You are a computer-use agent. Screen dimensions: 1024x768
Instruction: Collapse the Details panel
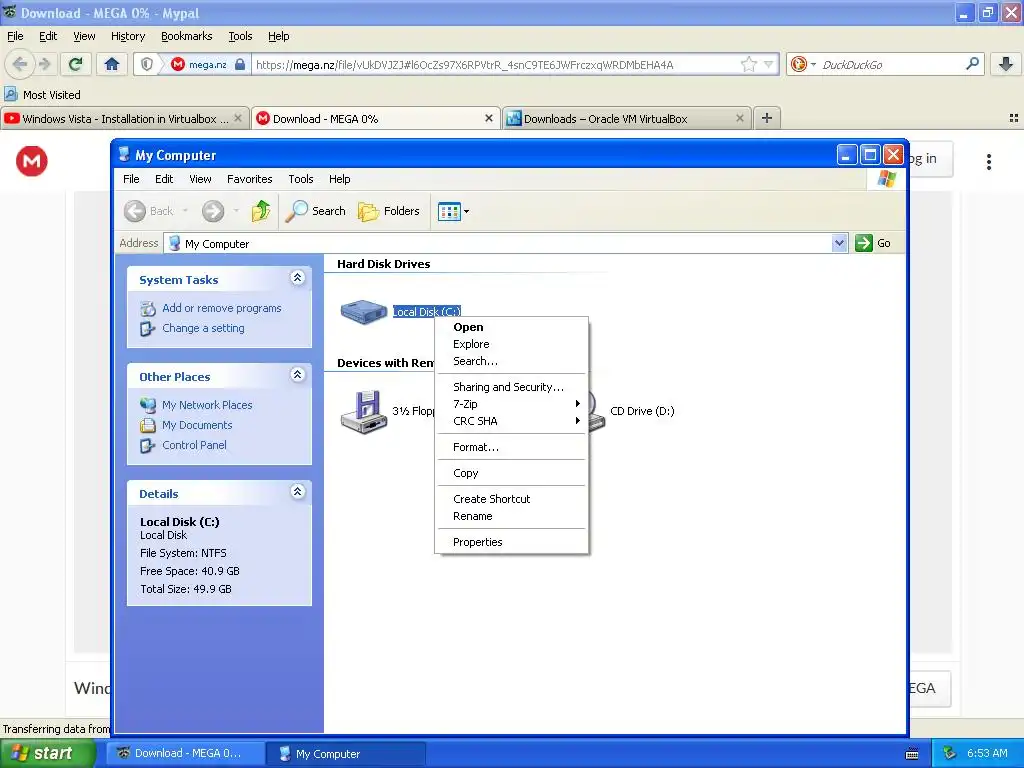pyautogui.click(x=297, y=492)
